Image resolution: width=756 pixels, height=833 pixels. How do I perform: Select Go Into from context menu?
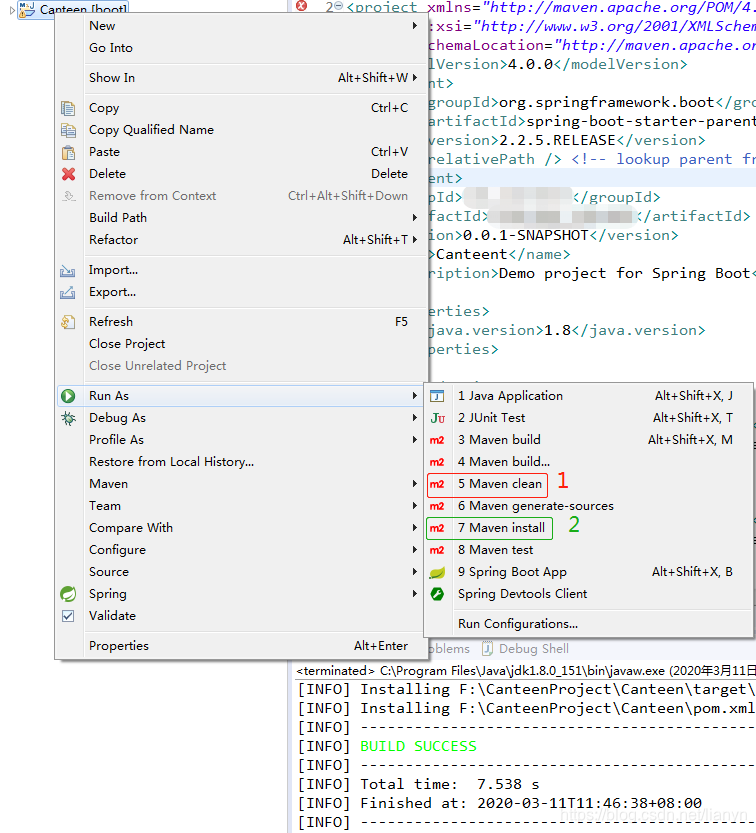pos(242,48)
